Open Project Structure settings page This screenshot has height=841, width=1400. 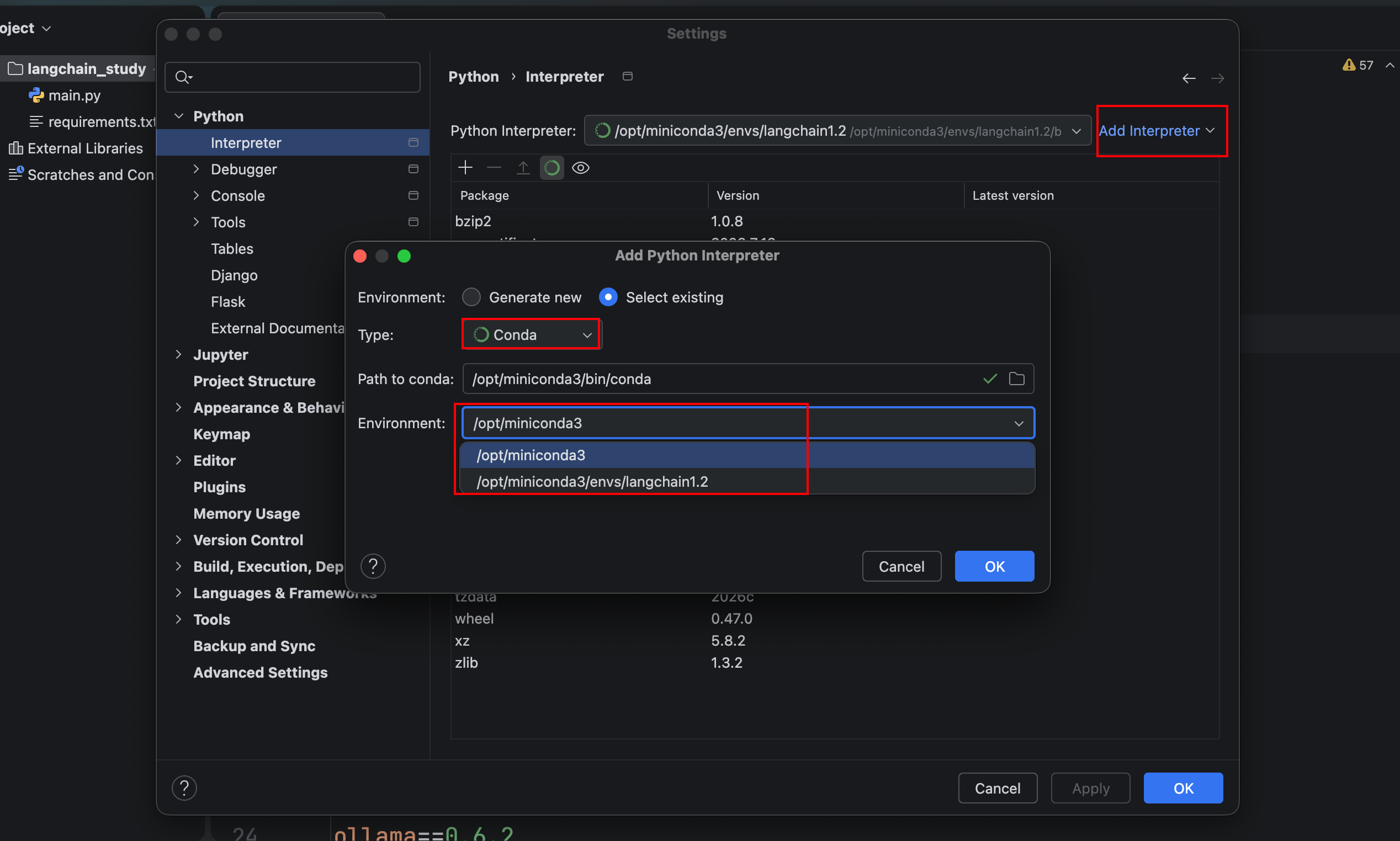[x=254, y=381]
